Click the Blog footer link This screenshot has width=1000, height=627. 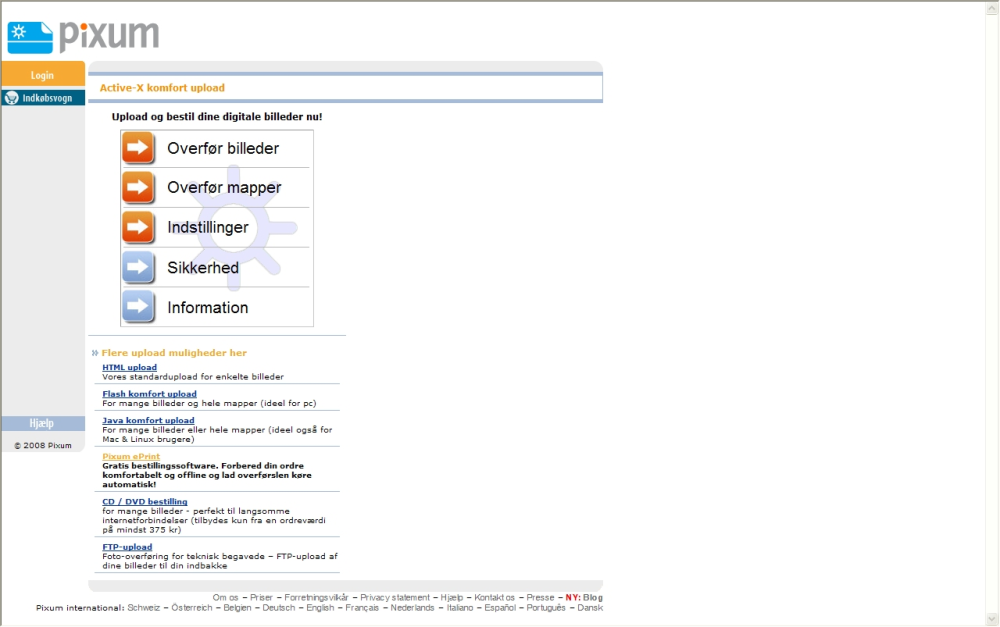pos(592,598)
